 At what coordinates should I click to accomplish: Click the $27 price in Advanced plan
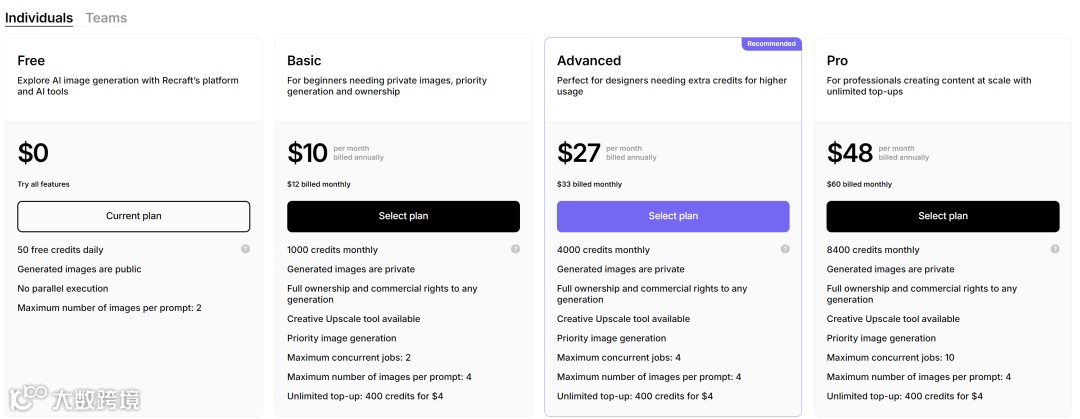coord(578,153)
